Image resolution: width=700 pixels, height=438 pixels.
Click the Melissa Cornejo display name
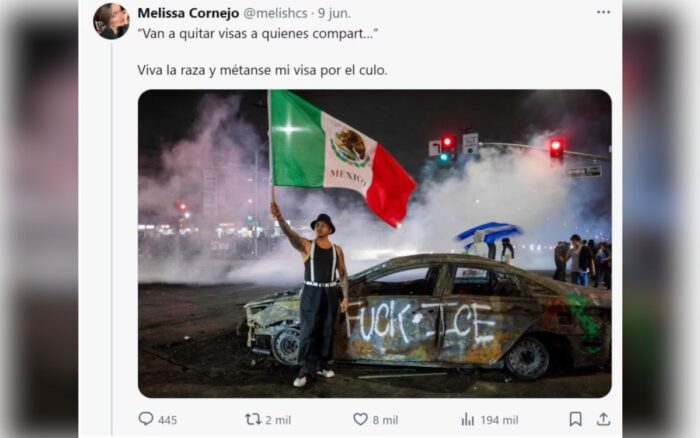[x=188, y=13]
